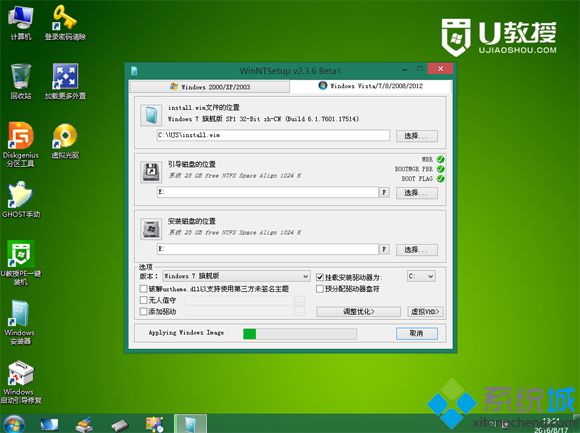
Task: Click the Applying Windows Image progress bar
Action: [300, 334]
